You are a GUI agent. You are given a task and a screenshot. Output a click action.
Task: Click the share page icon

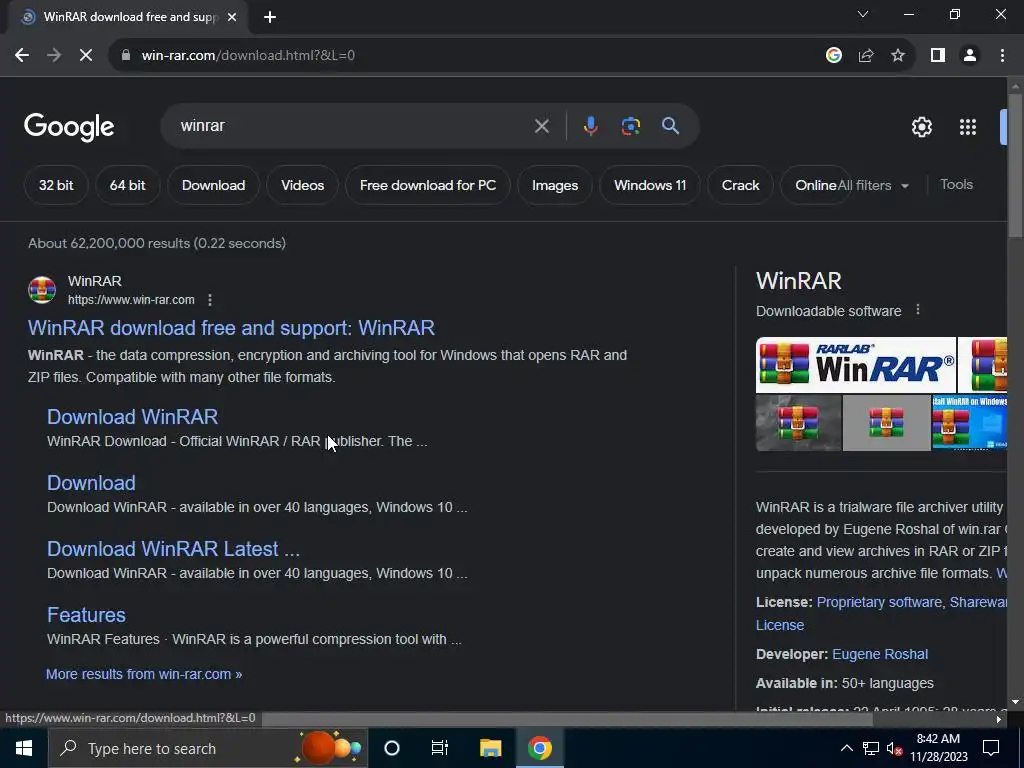tap(866, 56)
